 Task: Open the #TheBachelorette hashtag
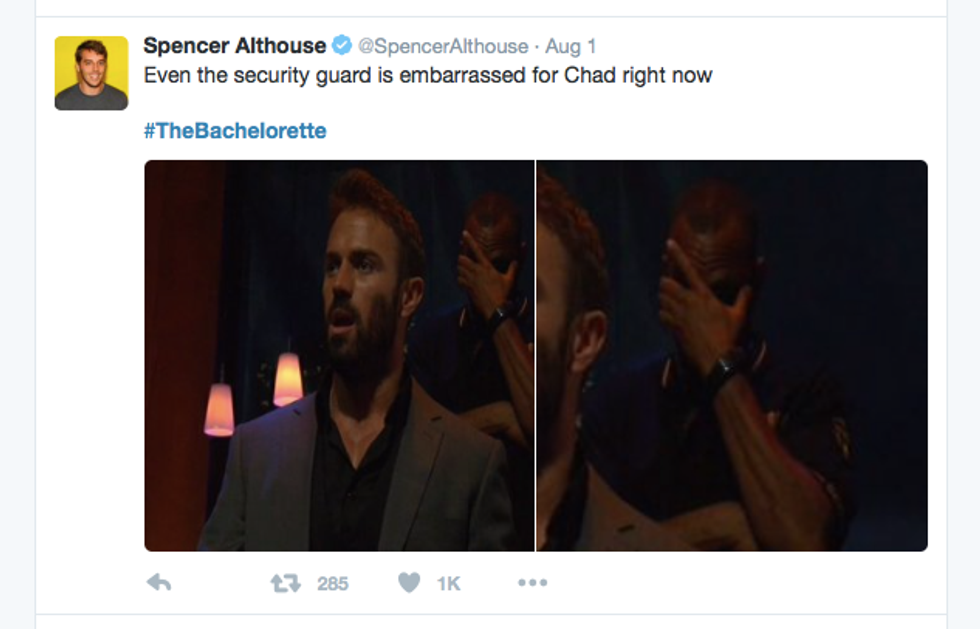[x=235, y=131]
